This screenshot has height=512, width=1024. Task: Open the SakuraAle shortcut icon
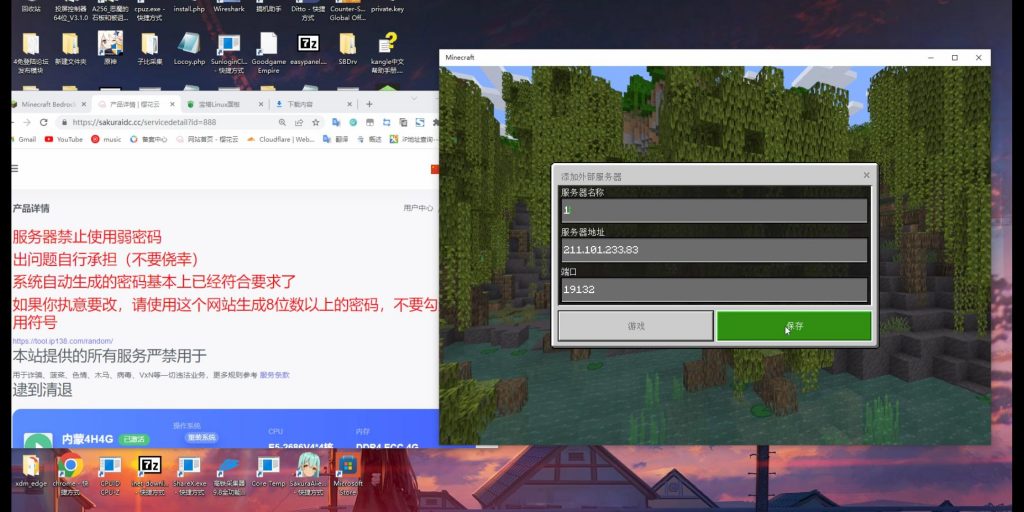308,474
